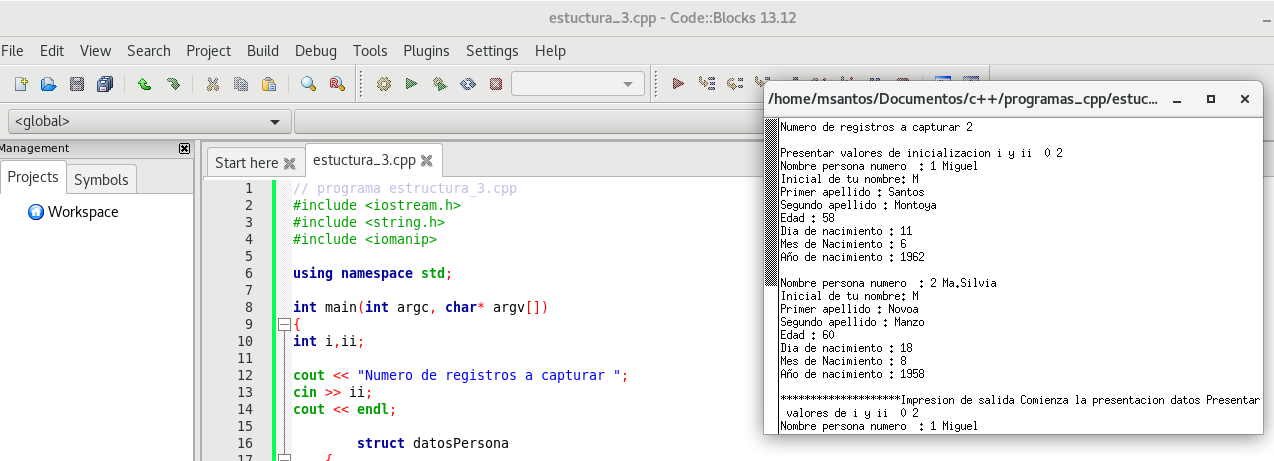Click the Build gear icon
This screenshot has width=1274, height=461.
point(383,85)
